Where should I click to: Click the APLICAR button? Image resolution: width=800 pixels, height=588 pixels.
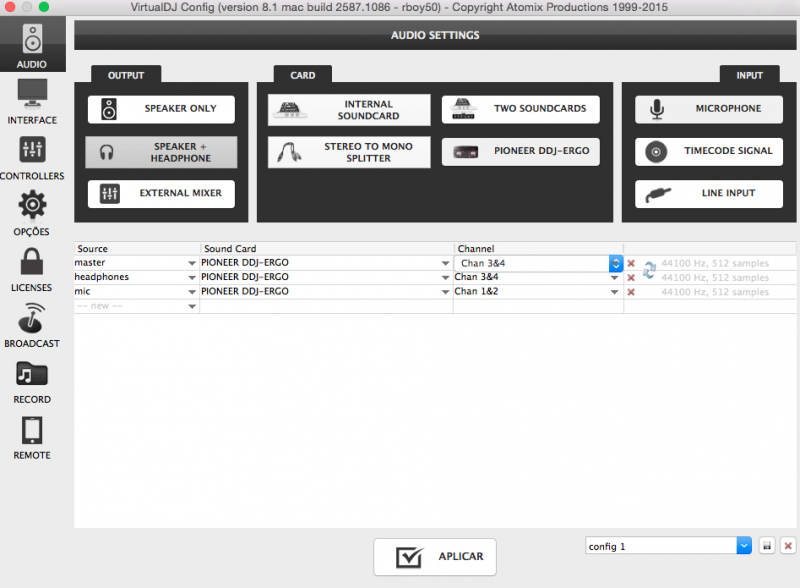[x=434, y=557]
